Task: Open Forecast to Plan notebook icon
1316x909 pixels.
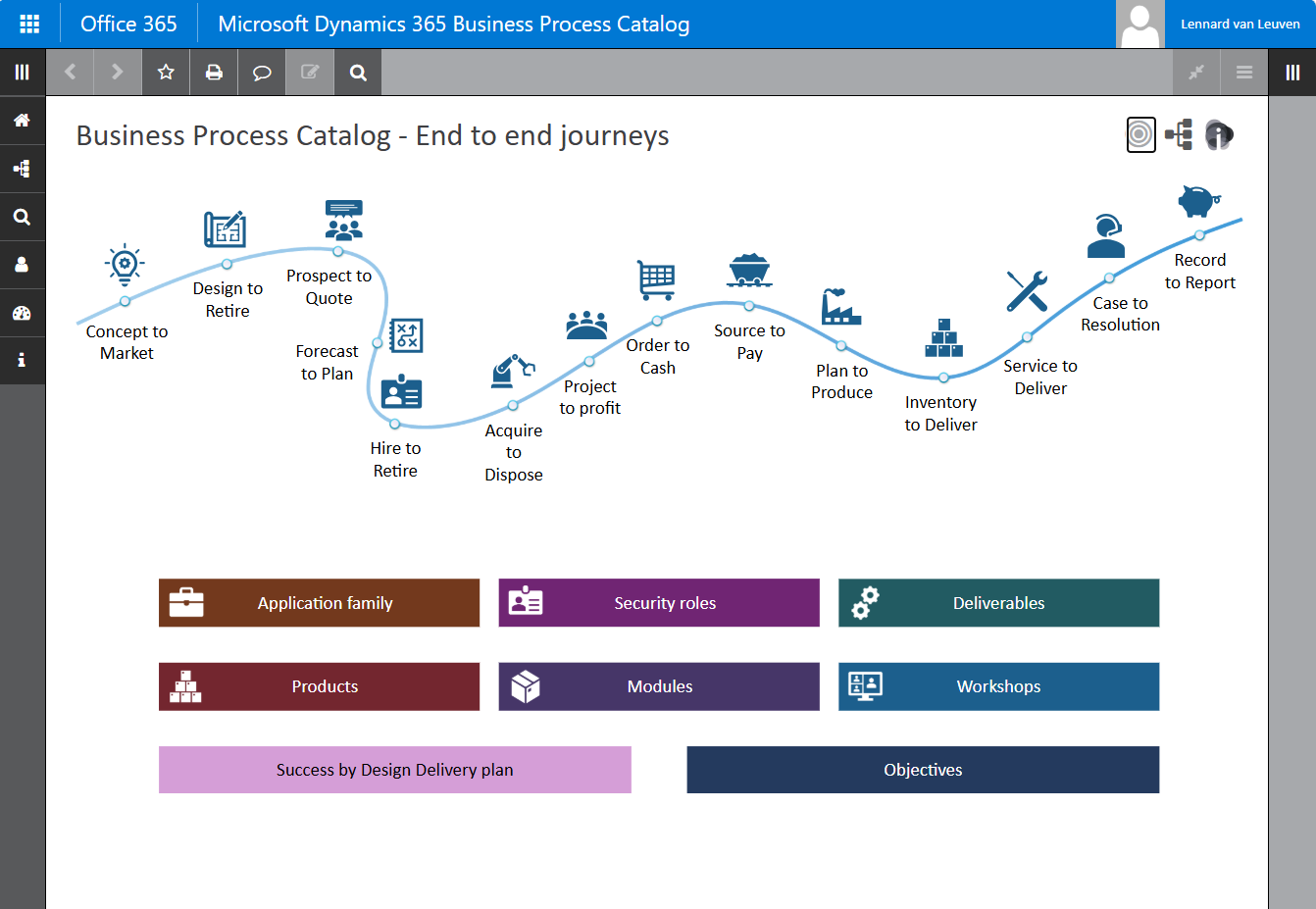Action: tap(406, 335)
